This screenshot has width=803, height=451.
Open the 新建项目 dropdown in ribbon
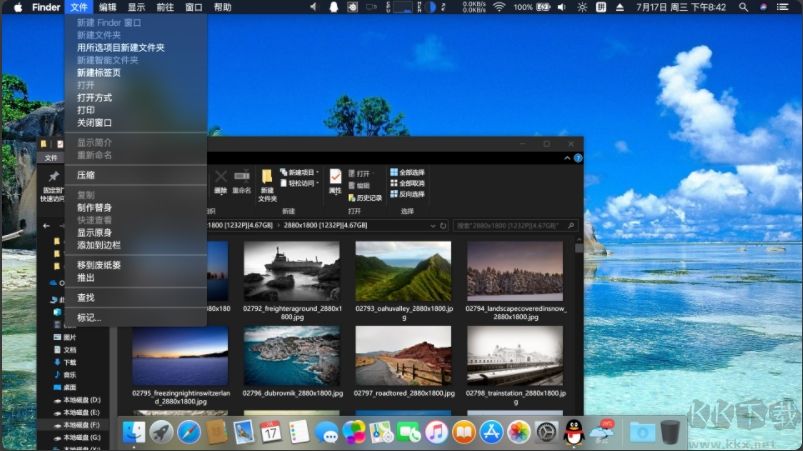[x=300, y=172]
